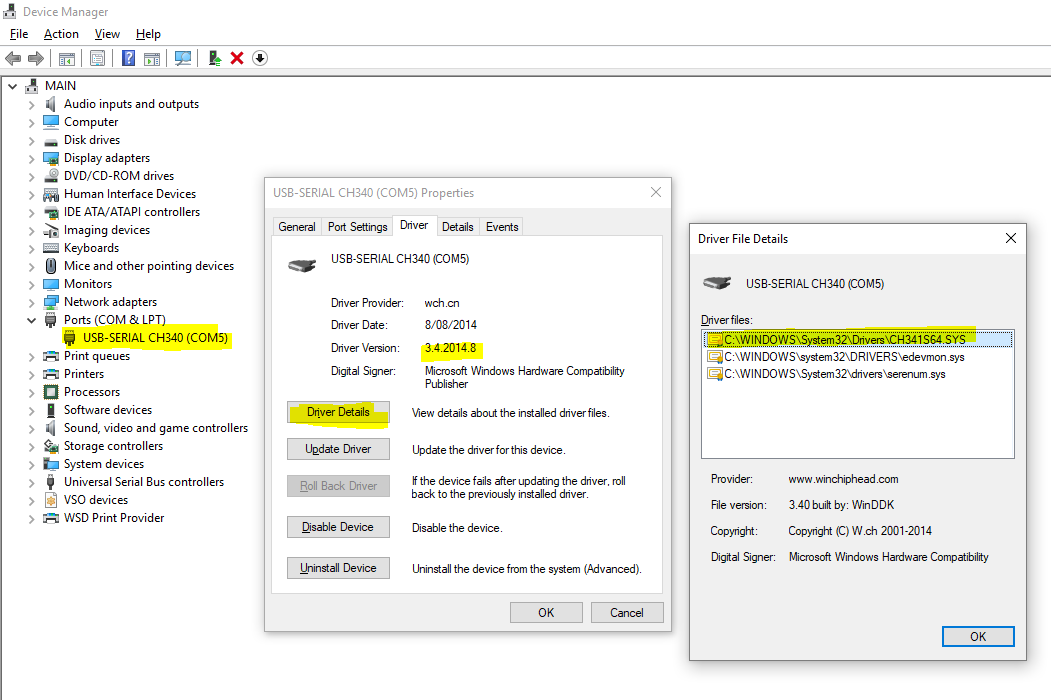
Task: Click Cancel in the Properties dialog
Action: click(x=627, y=613)
